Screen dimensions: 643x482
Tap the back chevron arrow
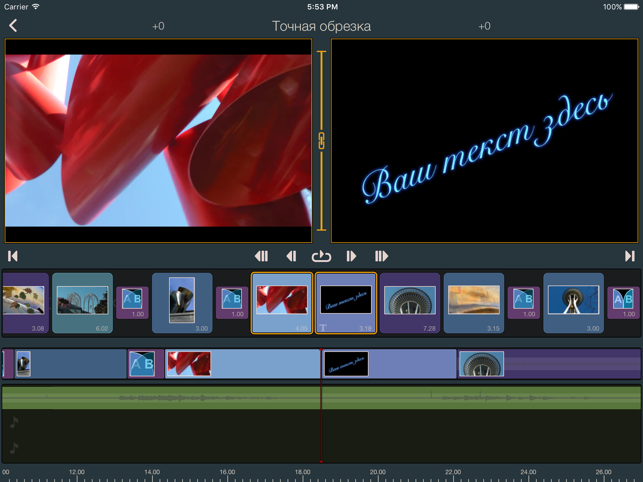(x=13, y=26)
